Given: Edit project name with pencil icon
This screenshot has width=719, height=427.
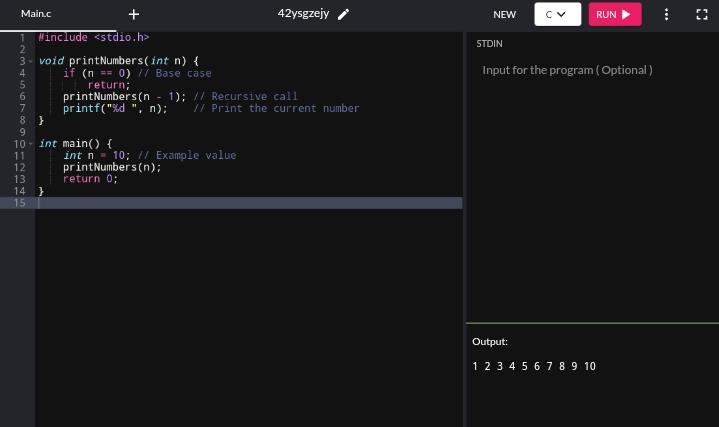Looking at the screenshot, I should (x=343, y=14).
